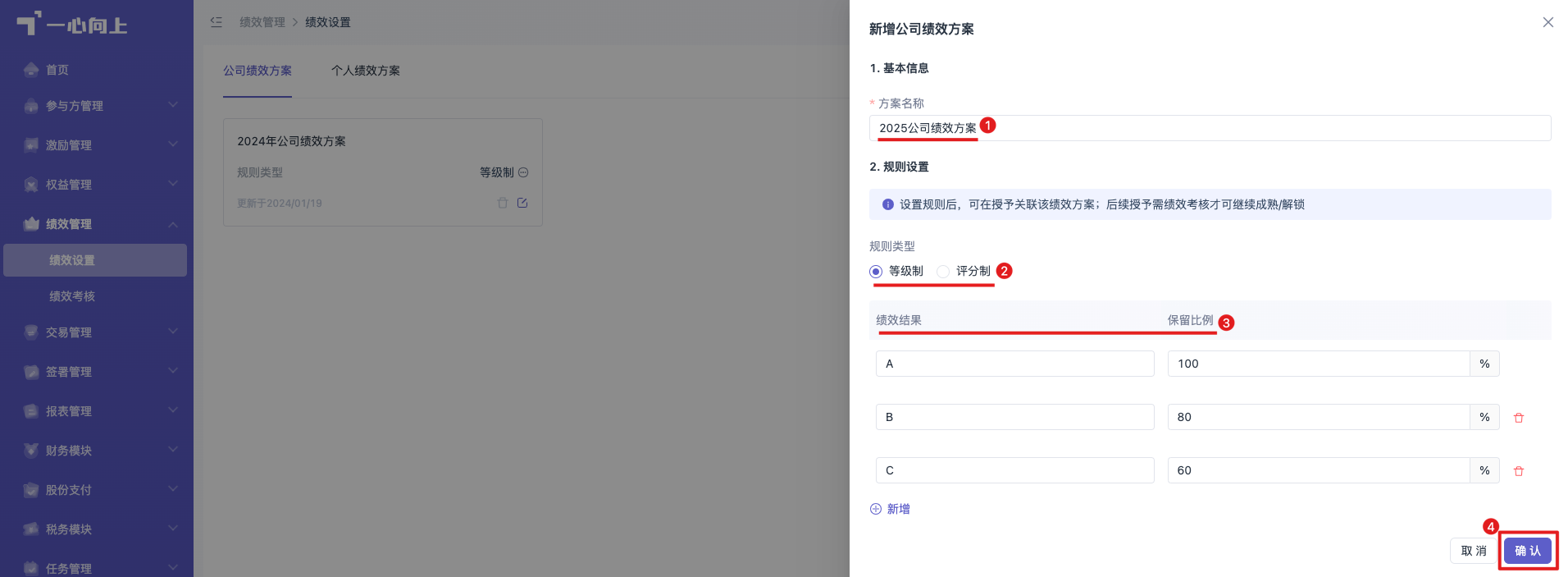This screenshot has width=1568, height=577.
Task: Click the 绩效结果 field containing A
Action: pyautogui.click(x=1015, y=364)
